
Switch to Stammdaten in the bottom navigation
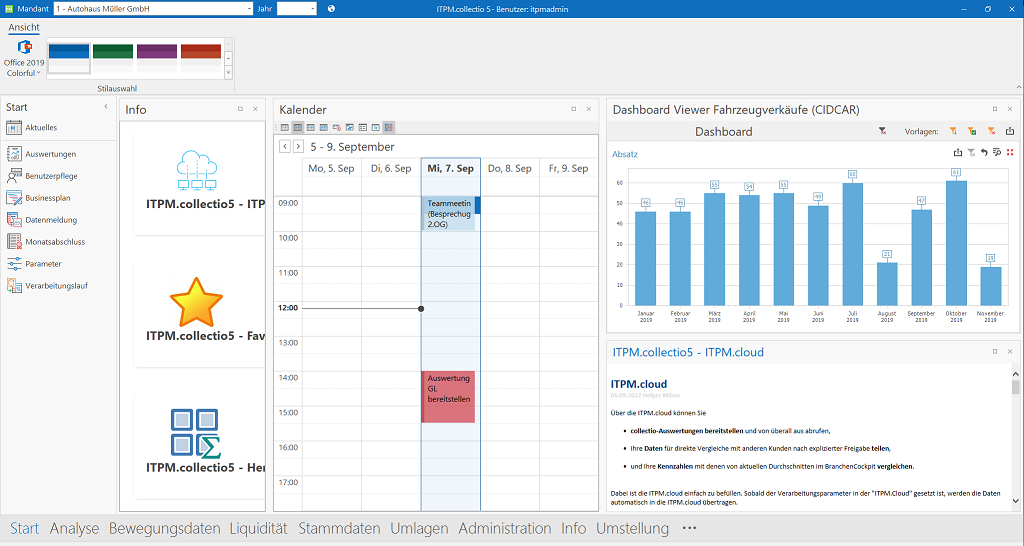340,528
